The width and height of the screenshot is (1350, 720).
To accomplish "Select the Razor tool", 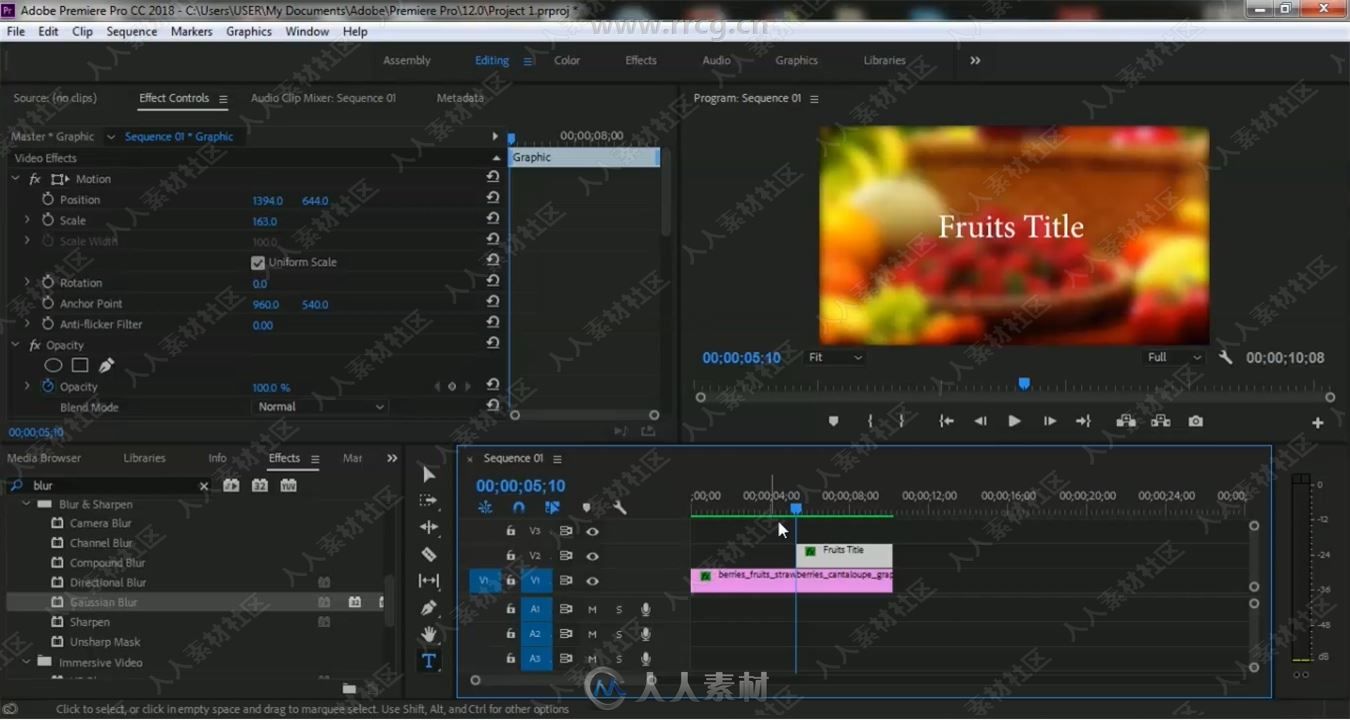I will (x=428, y=554).
